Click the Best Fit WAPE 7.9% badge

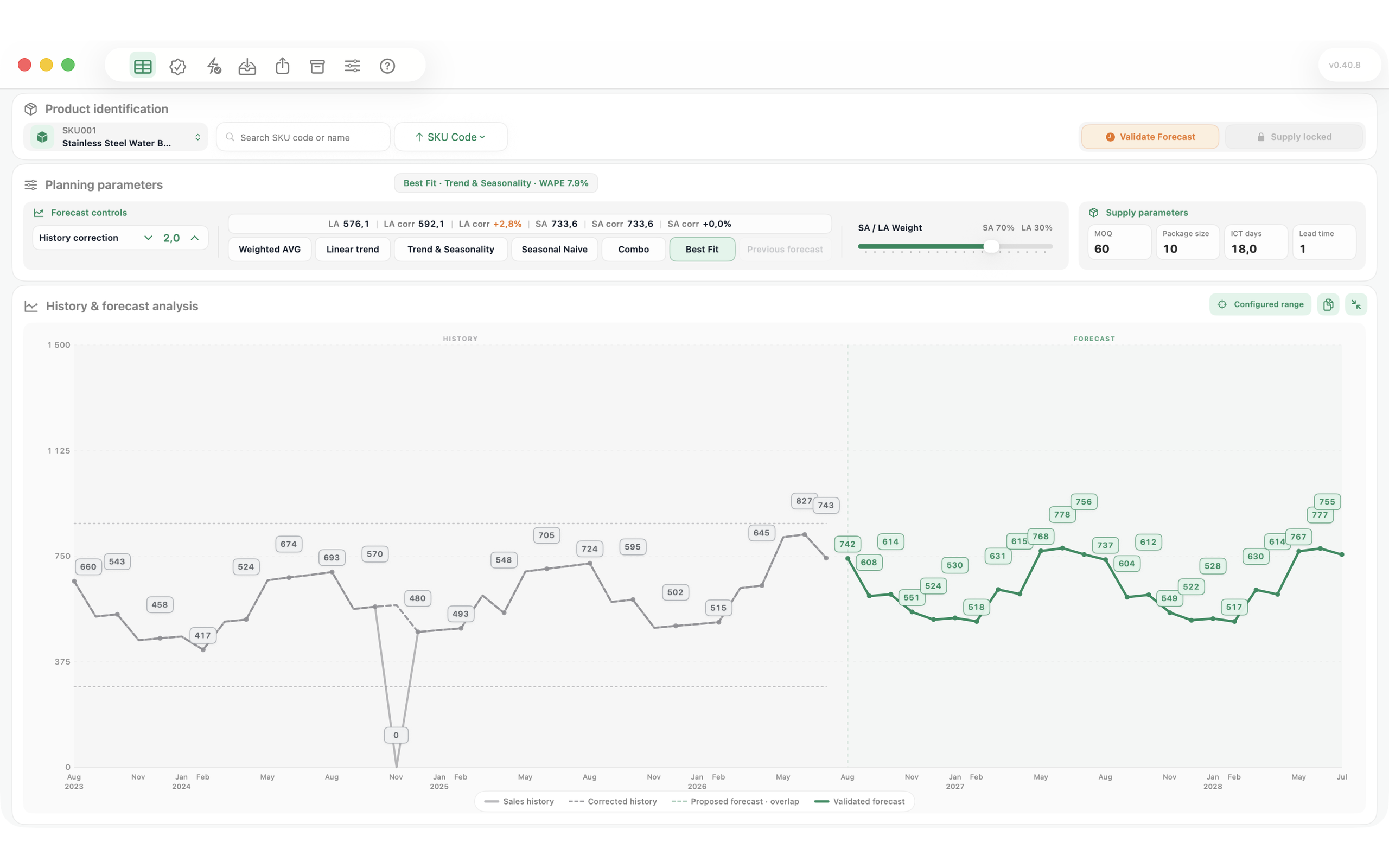(x=496, y=183)
